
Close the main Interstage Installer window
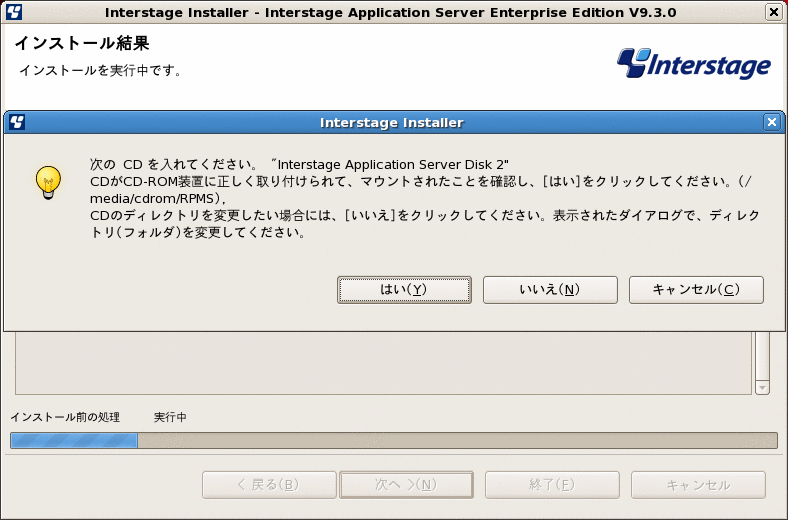774,12
